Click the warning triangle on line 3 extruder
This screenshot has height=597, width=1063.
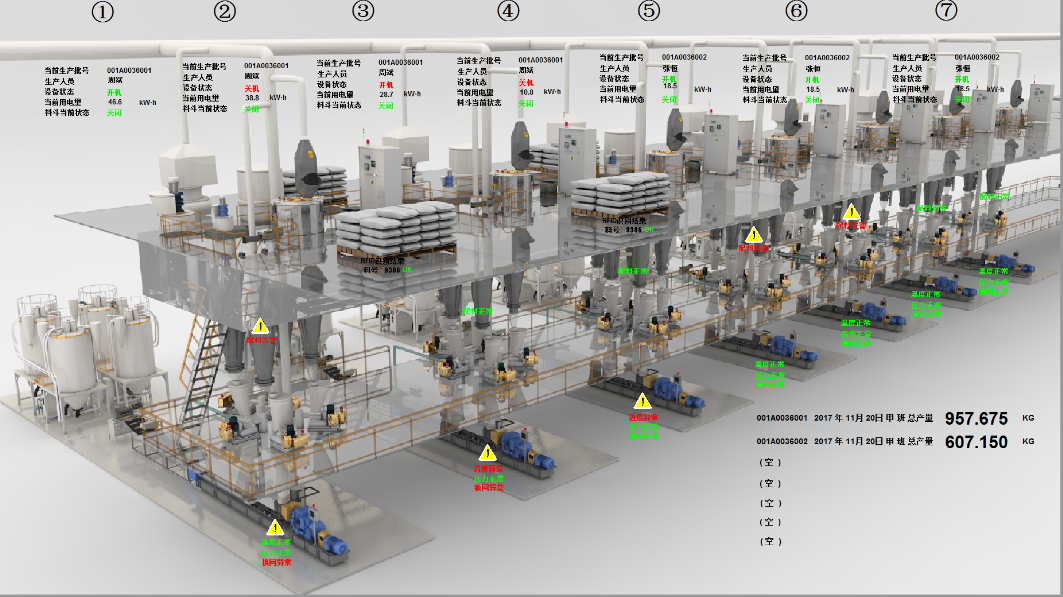pos(642,402)
